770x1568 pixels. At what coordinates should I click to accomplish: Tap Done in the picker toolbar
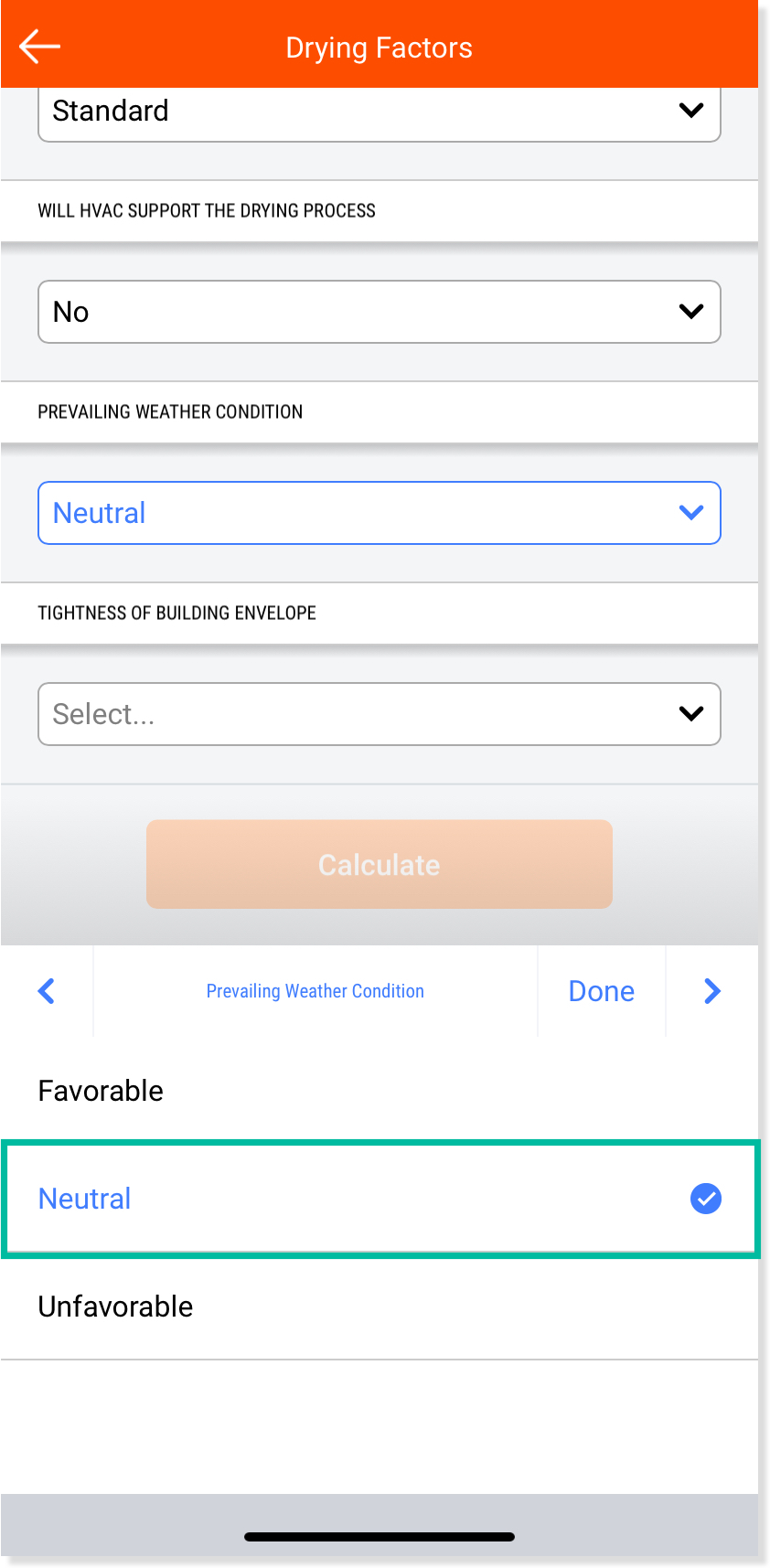click(602, 991)
